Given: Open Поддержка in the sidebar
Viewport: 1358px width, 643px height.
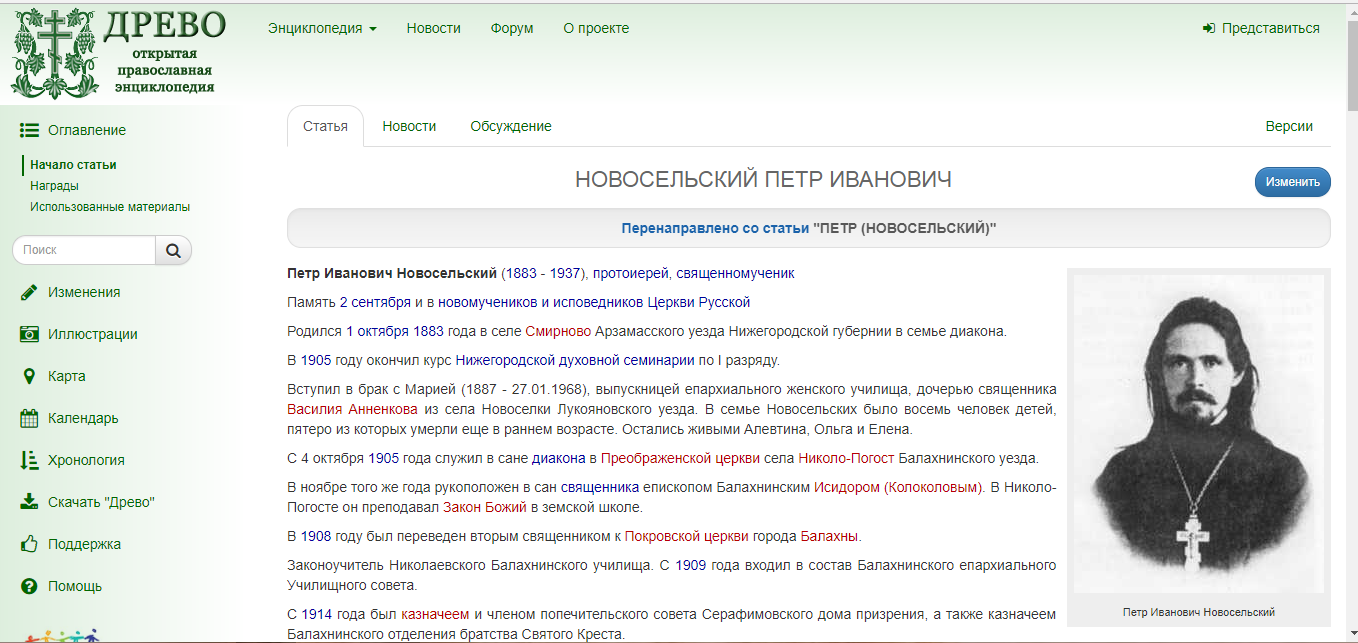Looking at the screenshot, I should click(84, 544).
